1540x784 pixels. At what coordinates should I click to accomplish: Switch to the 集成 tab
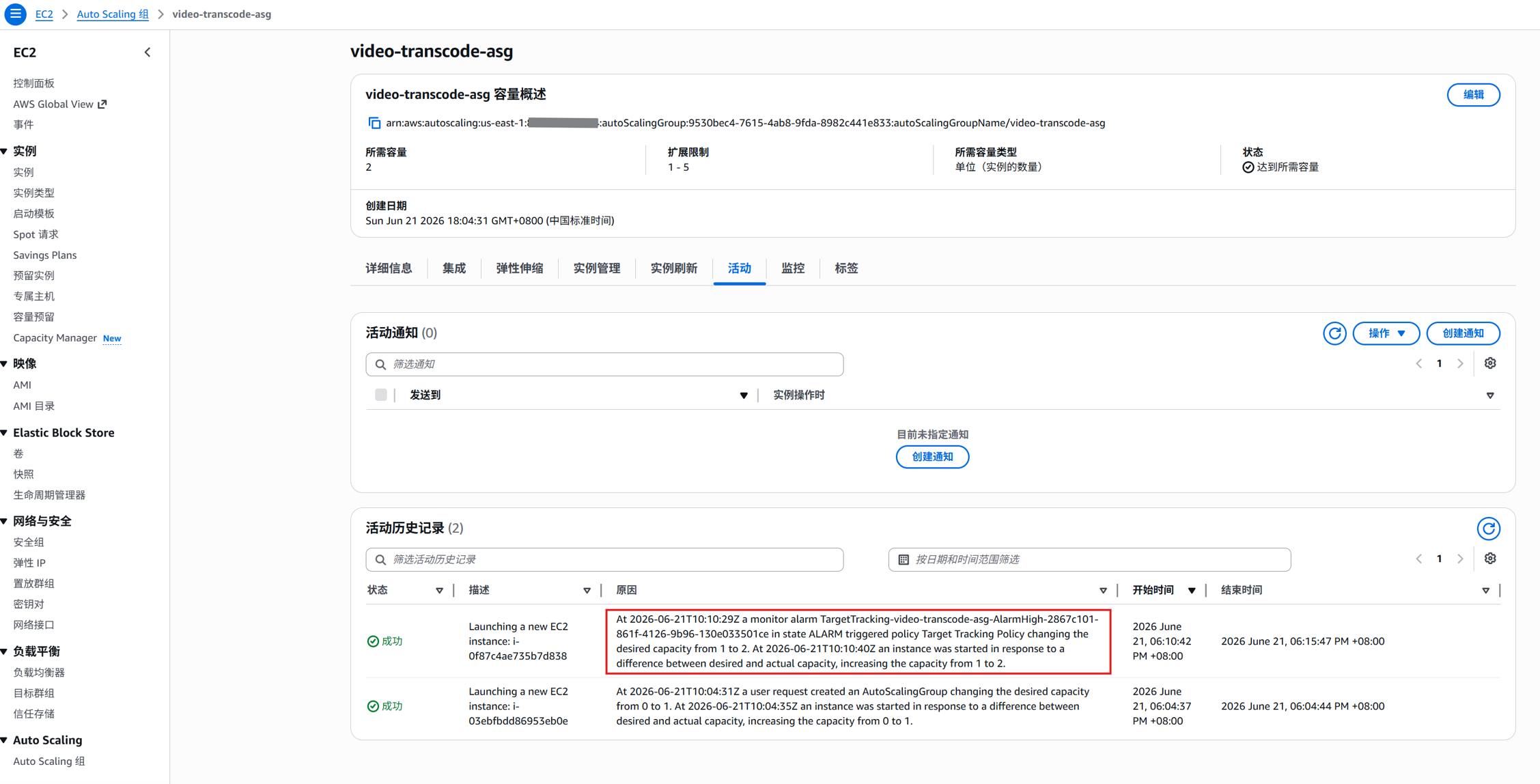[454, 268]
